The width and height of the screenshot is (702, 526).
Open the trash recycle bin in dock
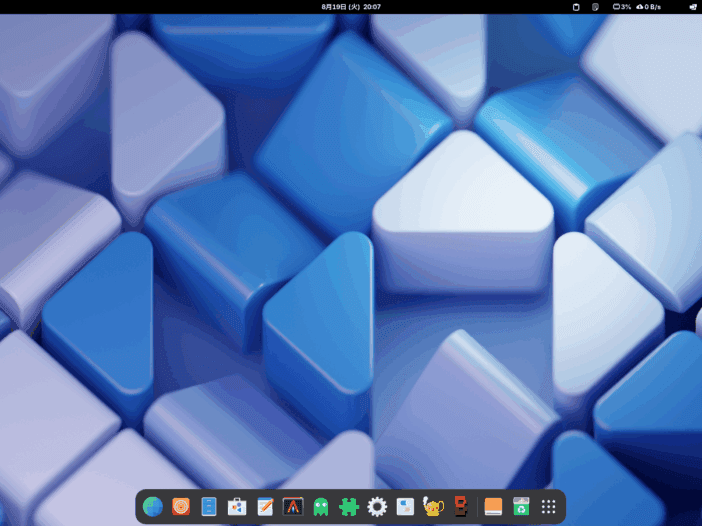click(521, 507)
